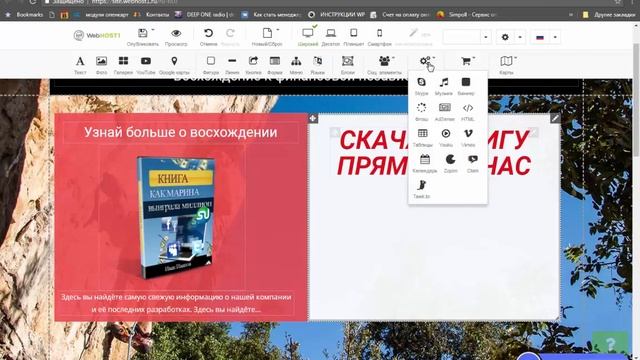The image size is (640, 360).
Task: Open the page selector dropdown arrow
Action: (x=486, y=37)
